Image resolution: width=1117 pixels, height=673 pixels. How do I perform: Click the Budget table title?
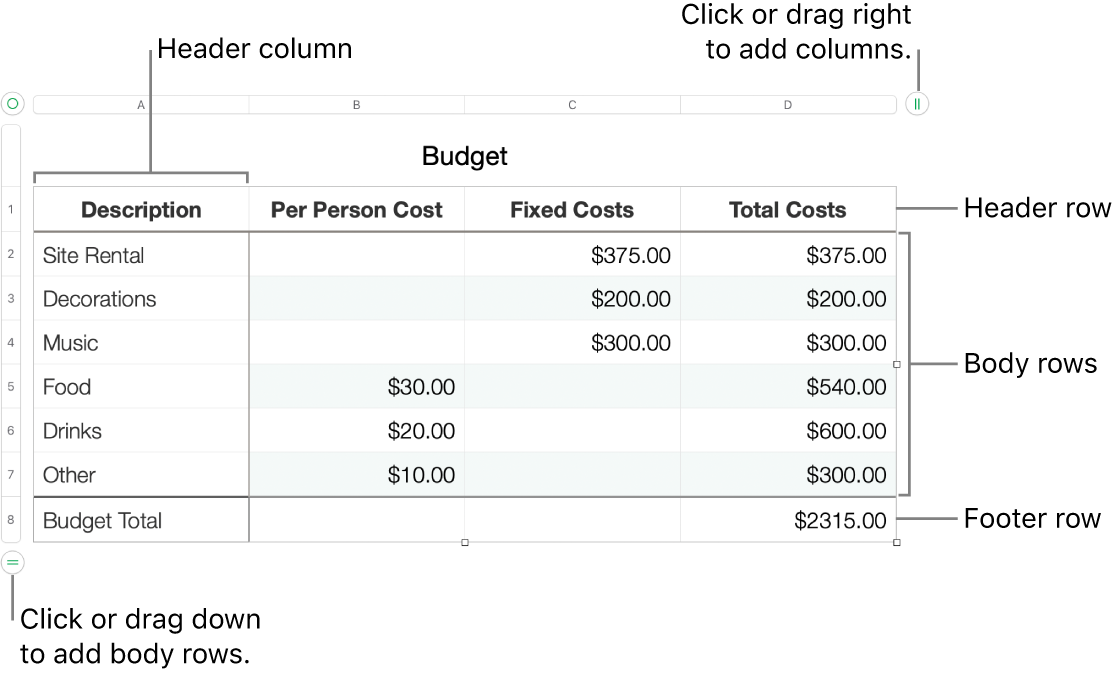point(464,157)
